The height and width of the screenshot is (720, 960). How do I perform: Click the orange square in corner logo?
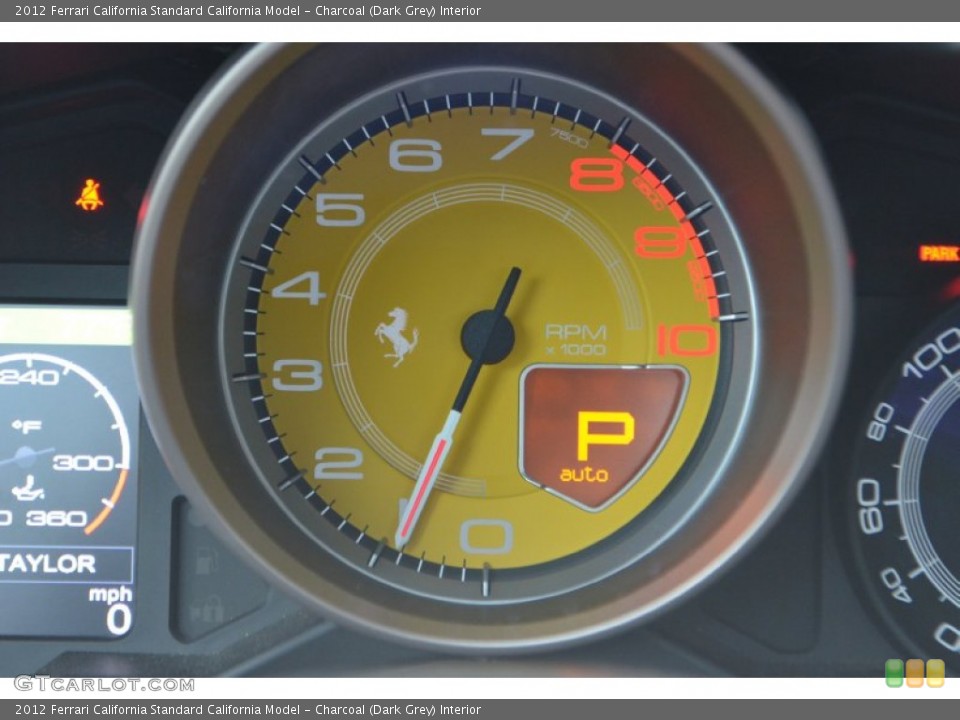coord(915,673)
